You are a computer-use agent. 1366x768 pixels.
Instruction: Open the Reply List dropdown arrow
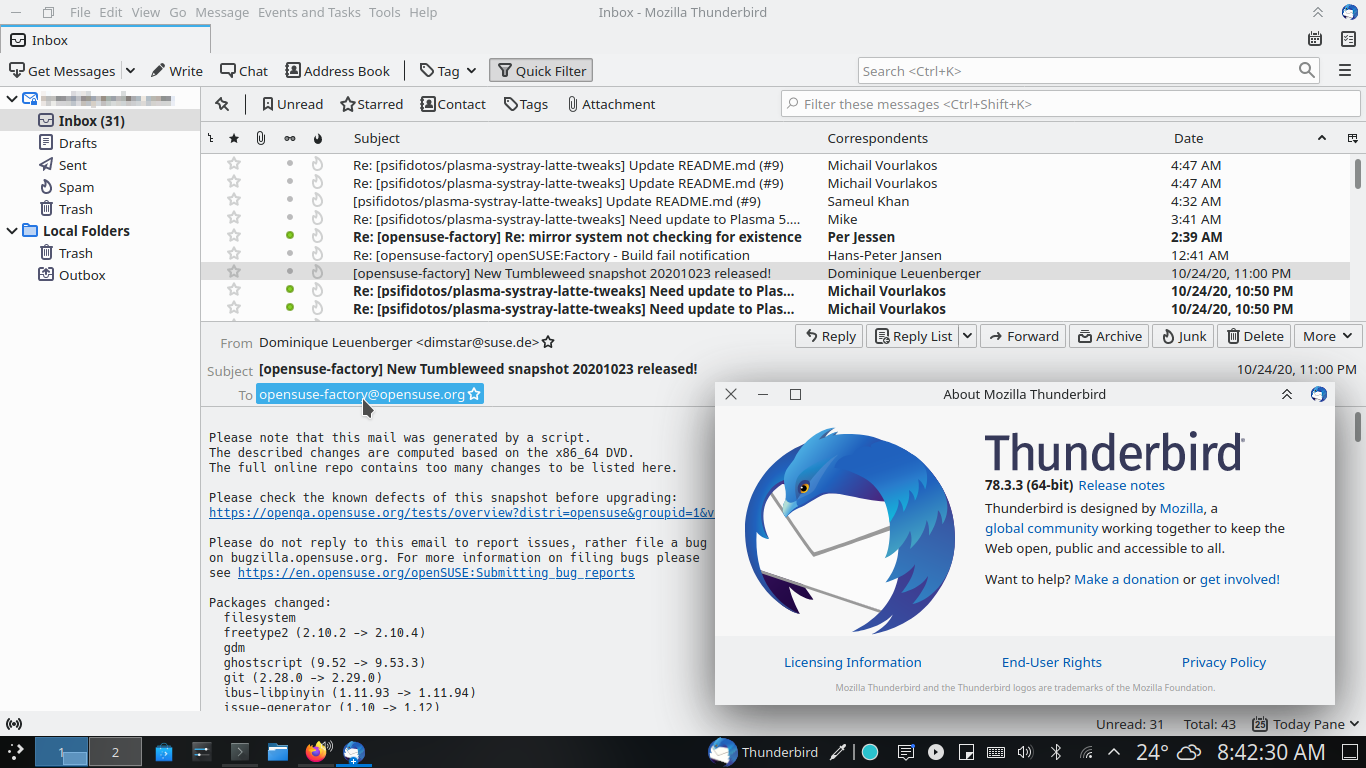967,336
